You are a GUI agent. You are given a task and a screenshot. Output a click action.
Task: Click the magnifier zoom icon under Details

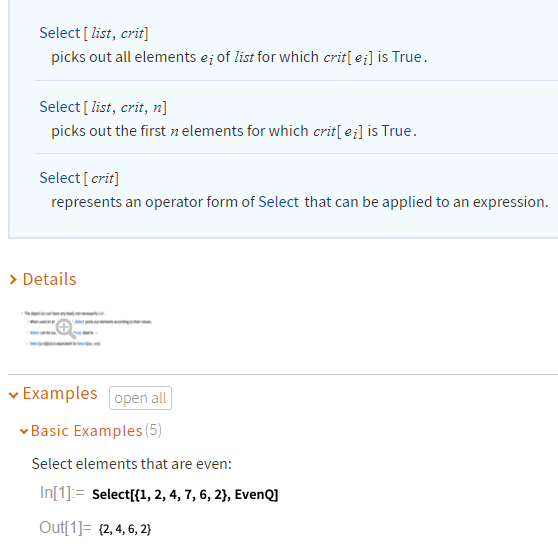pos(66,329)
